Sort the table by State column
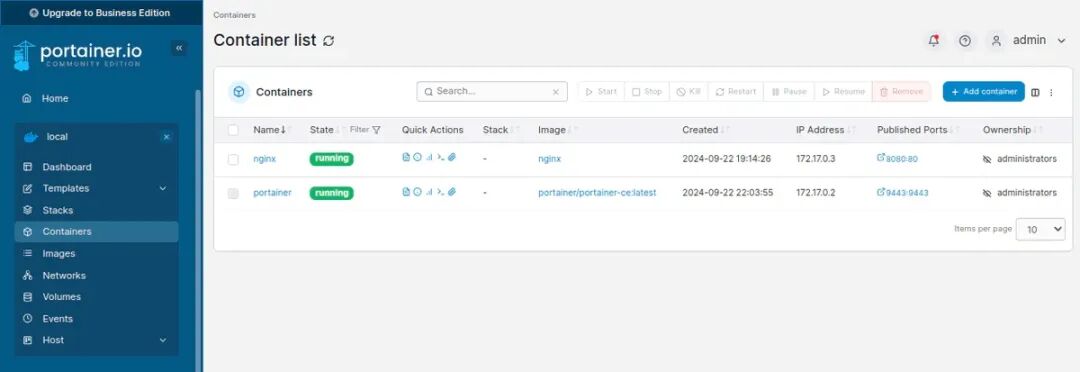 click(x=326, y=130)
